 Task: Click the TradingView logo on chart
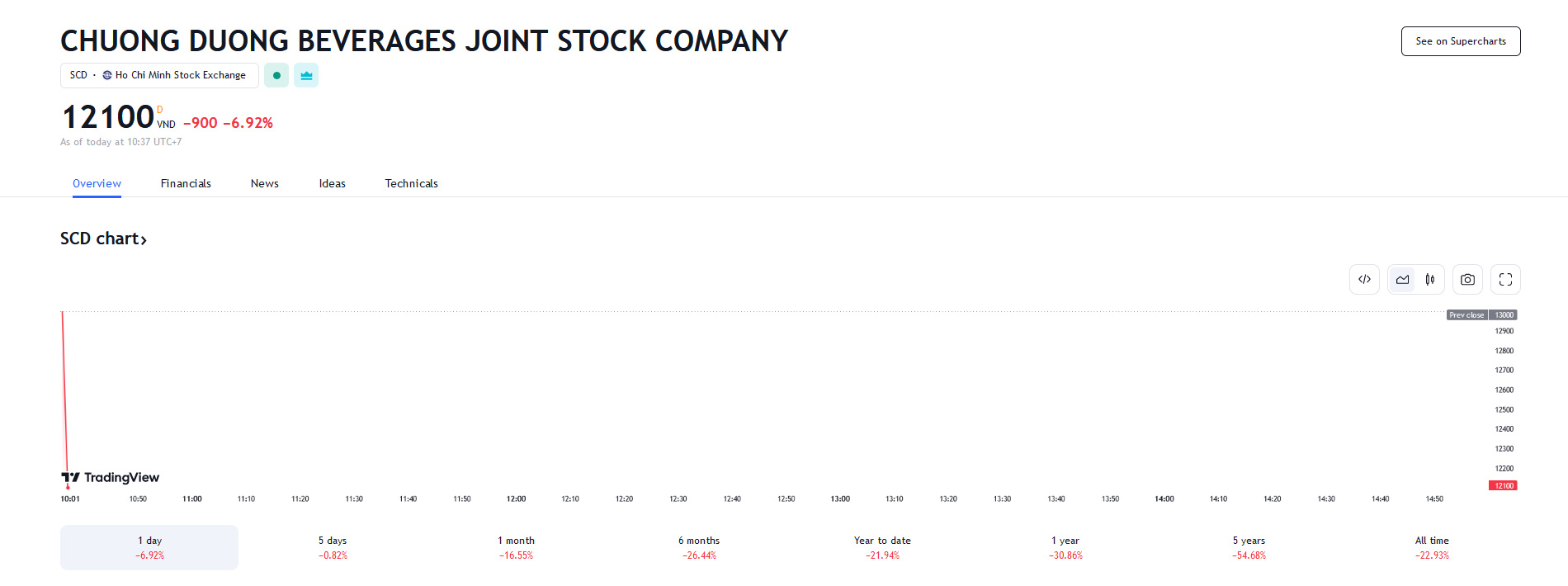111,477
